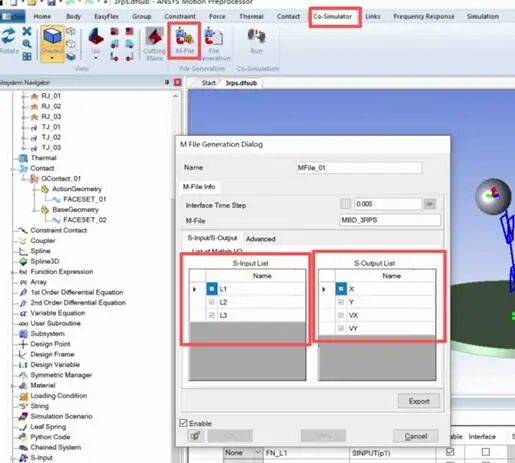The image size is (515, 463).
Task: Select FACESET_01 in the tree
Action: tap(84, 199)
